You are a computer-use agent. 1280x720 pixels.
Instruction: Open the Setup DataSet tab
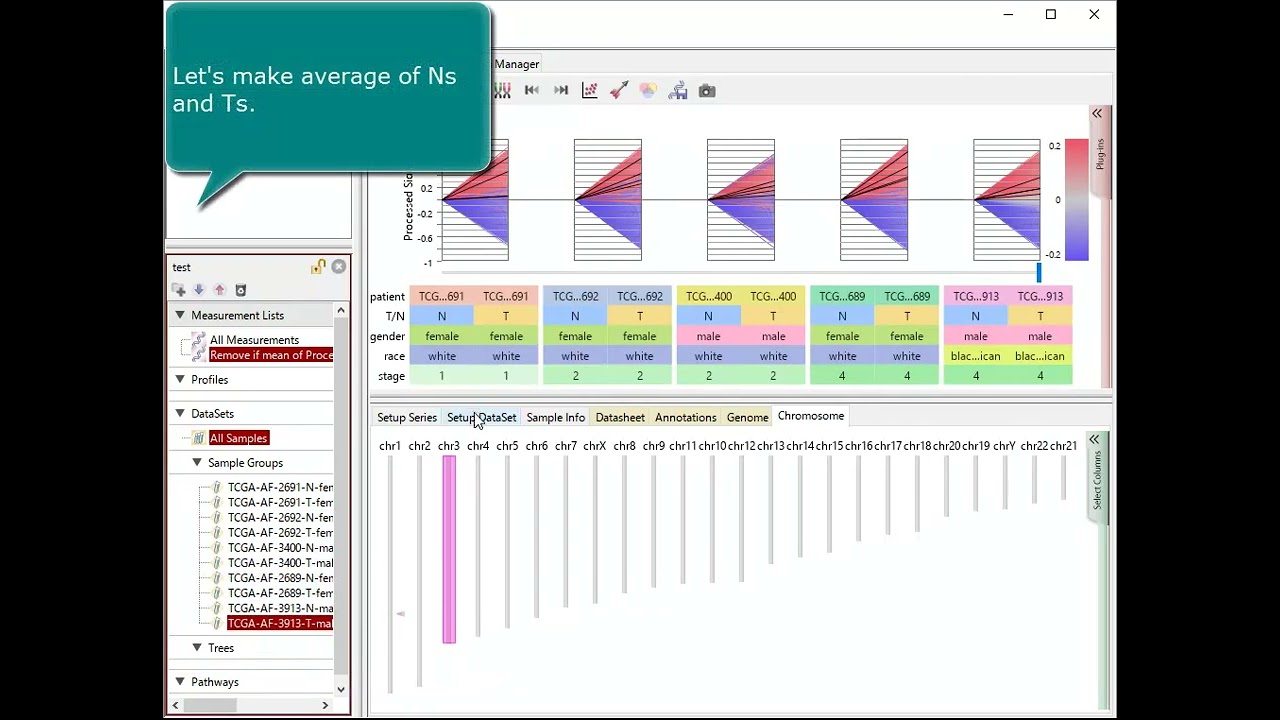pos(482,417)
